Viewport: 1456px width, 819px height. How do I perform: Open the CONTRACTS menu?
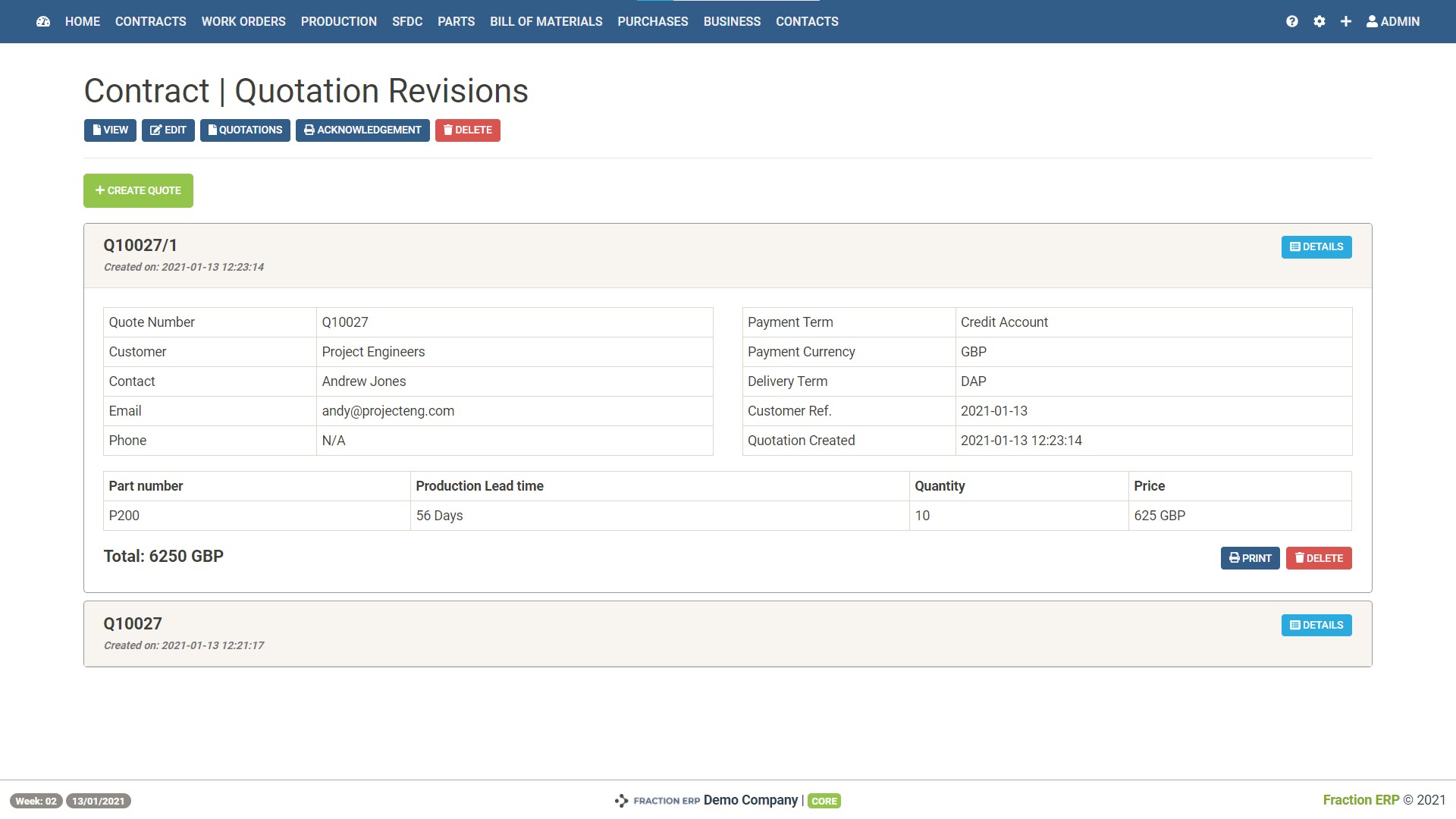tap(150, 21)
